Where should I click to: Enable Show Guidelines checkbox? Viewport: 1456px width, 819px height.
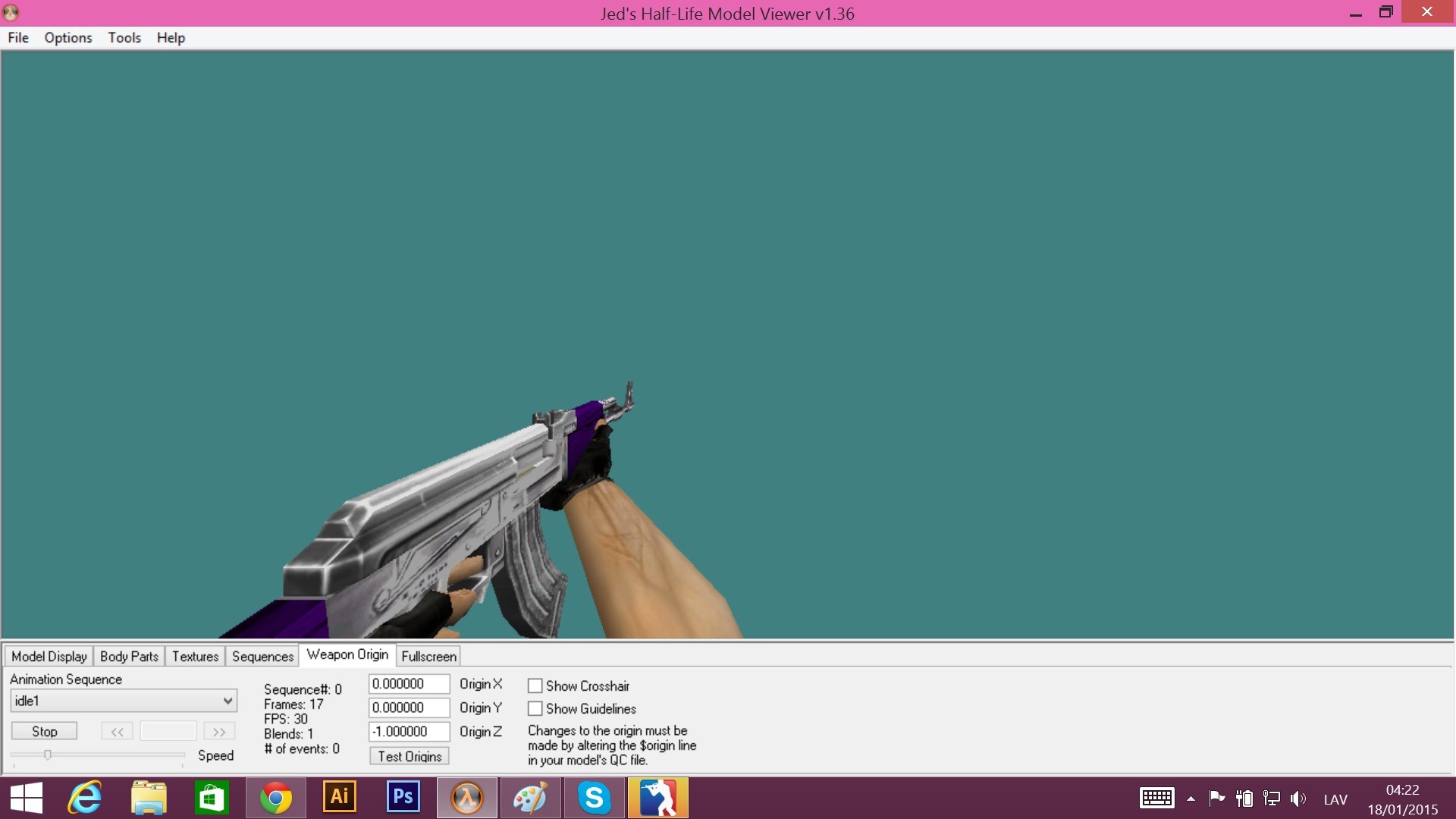tap(535, 708)
